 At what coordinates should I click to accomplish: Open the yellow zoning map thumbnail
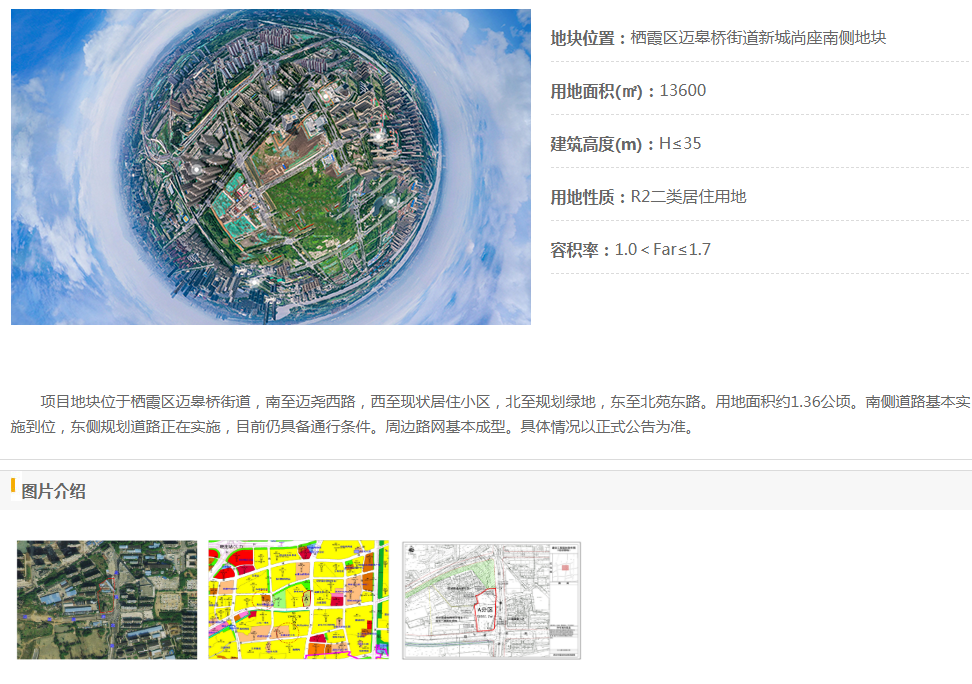click(x=298, y=600)
